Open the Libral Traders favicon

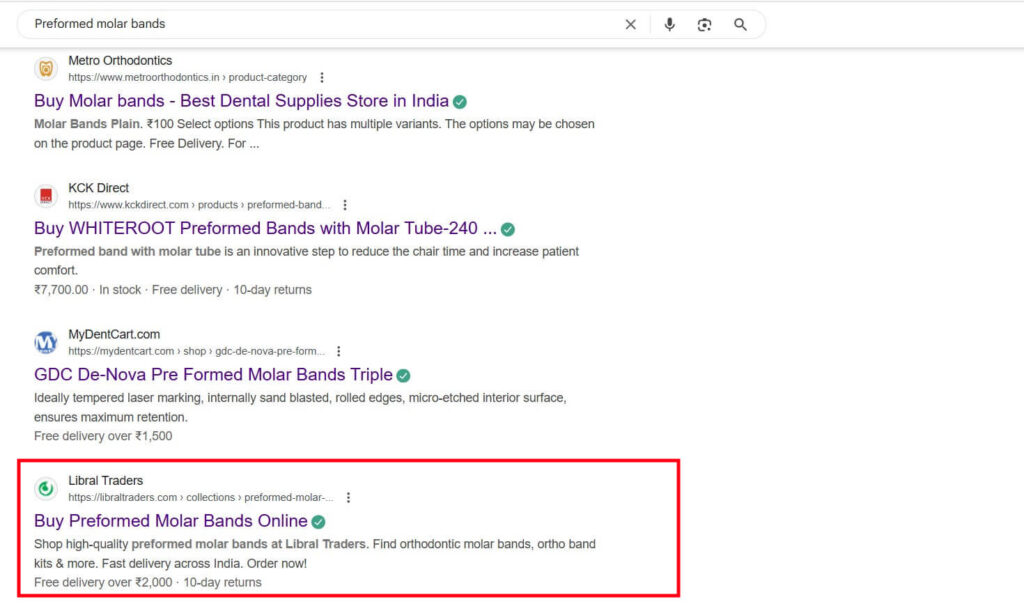click(x=46, y=488)
